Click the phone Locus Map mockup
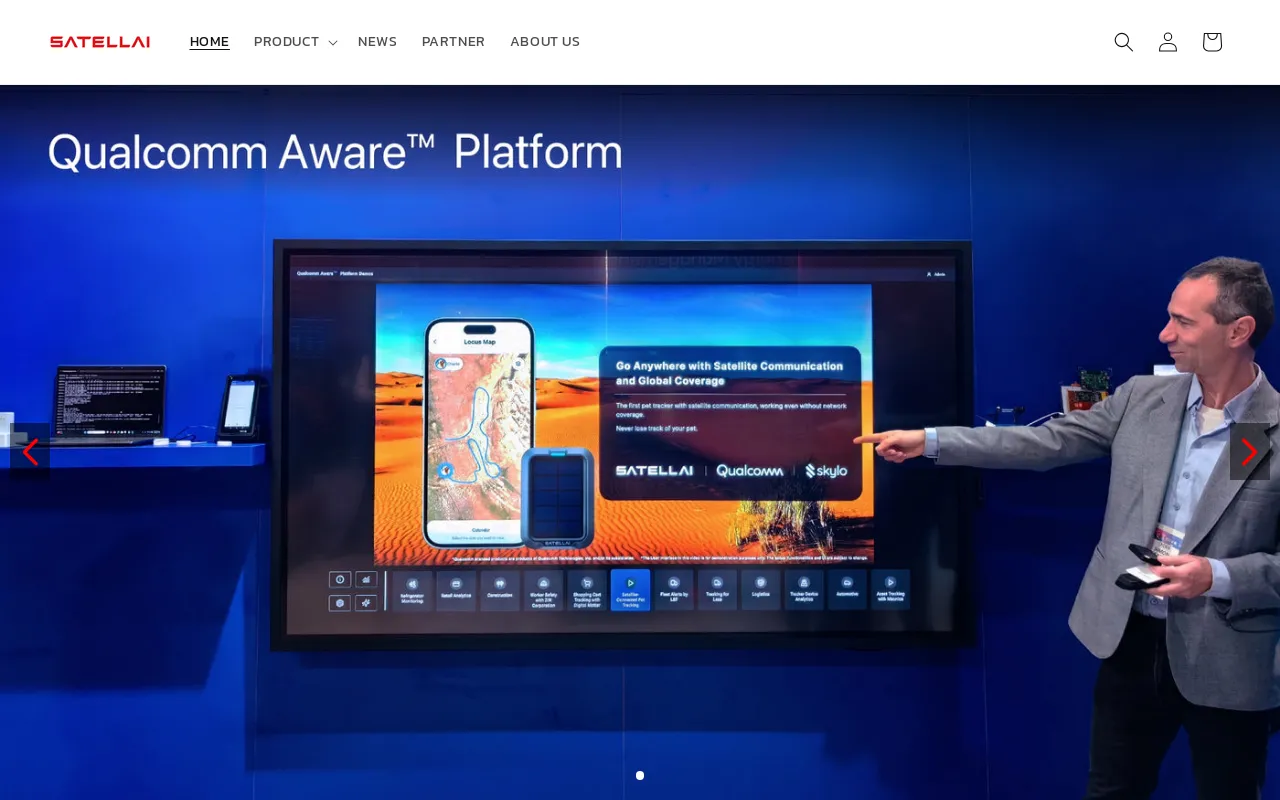The image size is (1280, 800). pos(477,430)
